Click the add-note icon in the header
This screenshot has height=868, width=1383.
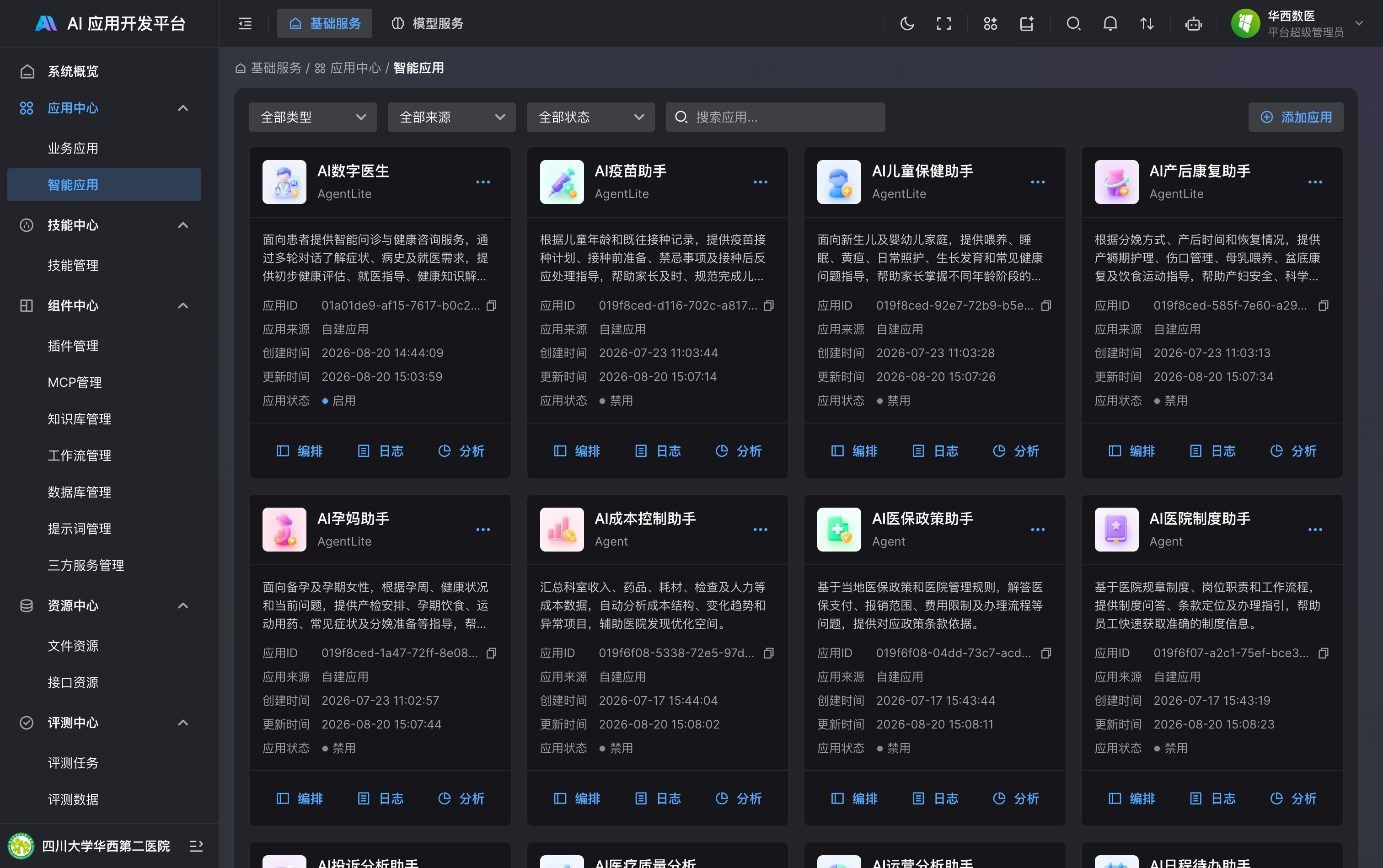tap(1026, 23)
